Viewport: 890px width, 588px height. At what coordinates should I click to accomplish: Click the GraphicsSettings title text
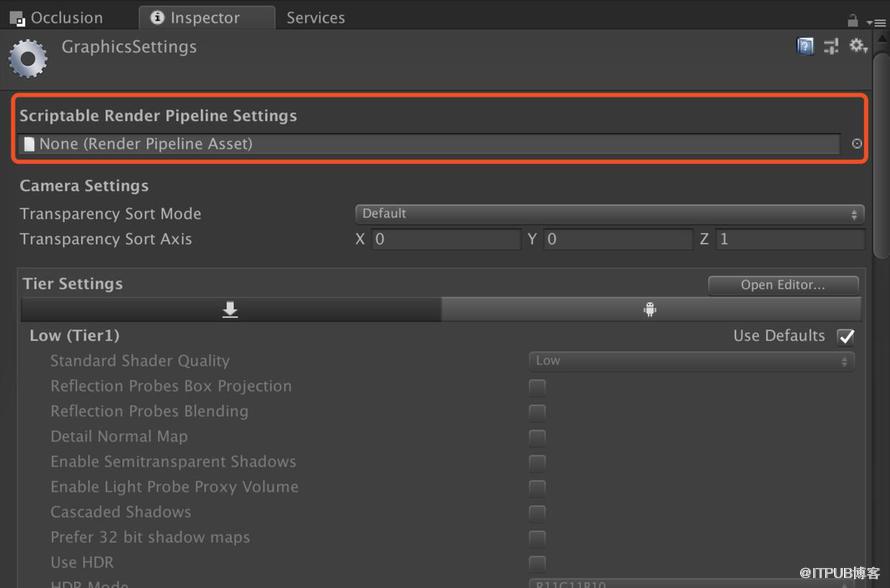coord(129,47)
